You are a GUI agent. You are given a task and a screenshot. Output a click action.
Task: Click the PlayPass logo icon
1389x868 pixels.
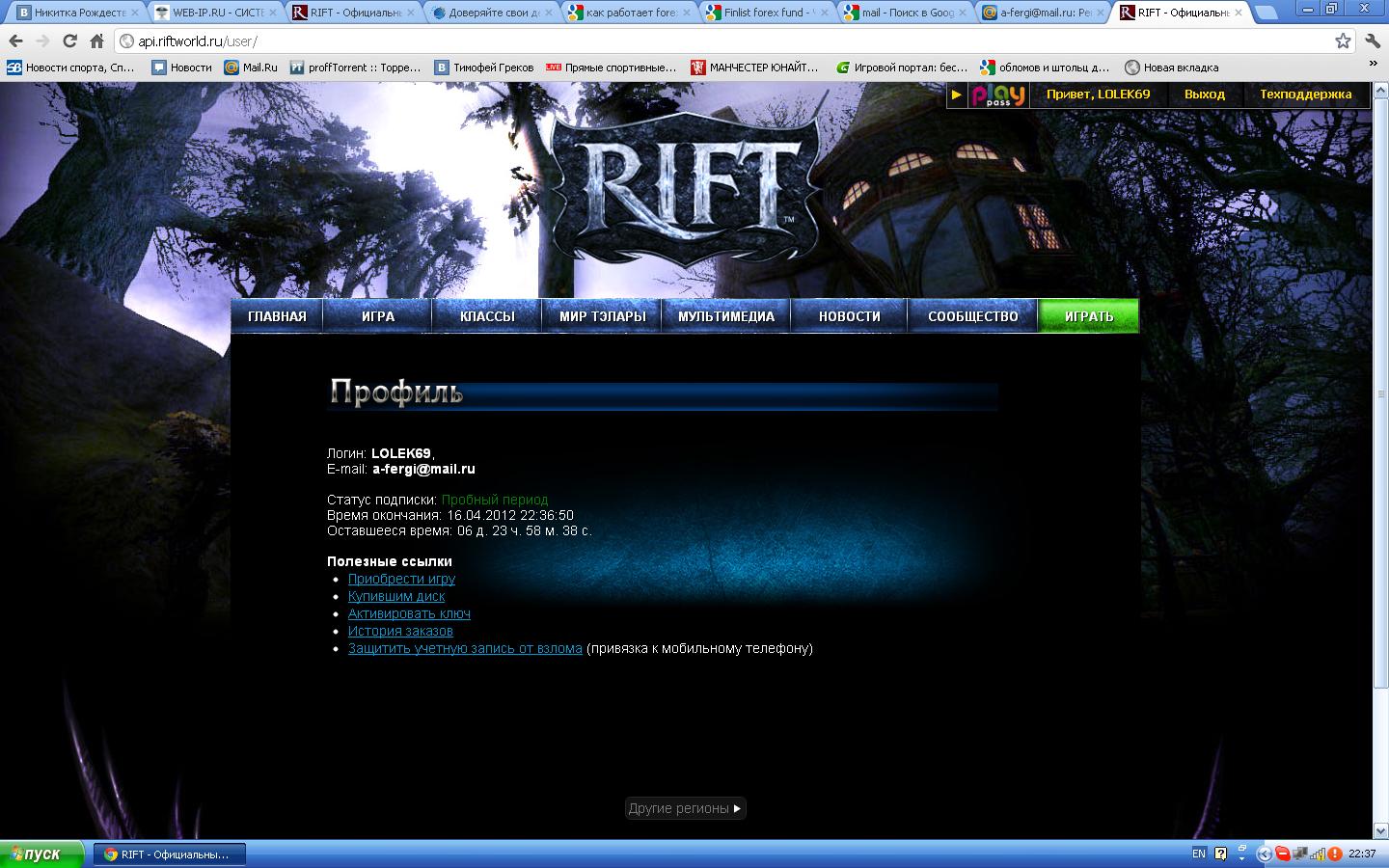point(998,95)
